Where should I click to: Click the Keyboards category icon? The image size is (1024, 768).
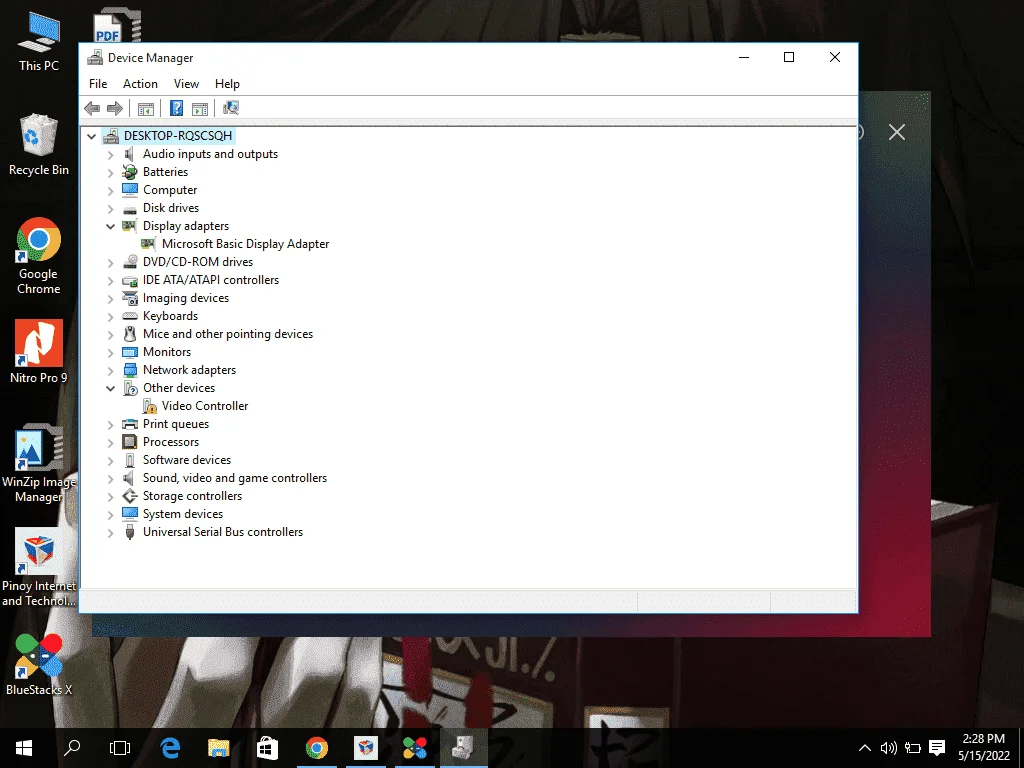click(x=130, y=316)
